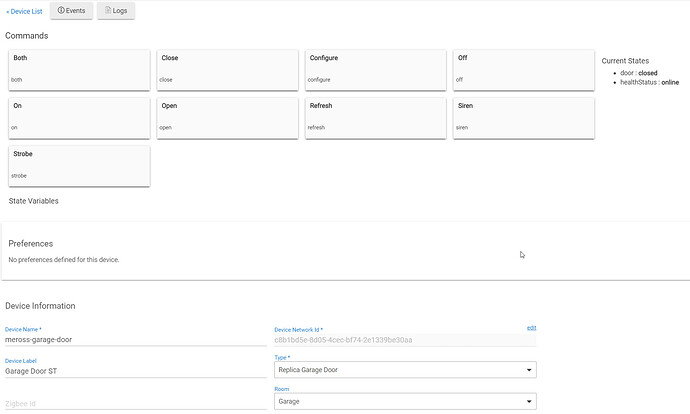This screenshot has height=414, width=690.
Task: Run the Open command
Action: [x=226, y=117]
